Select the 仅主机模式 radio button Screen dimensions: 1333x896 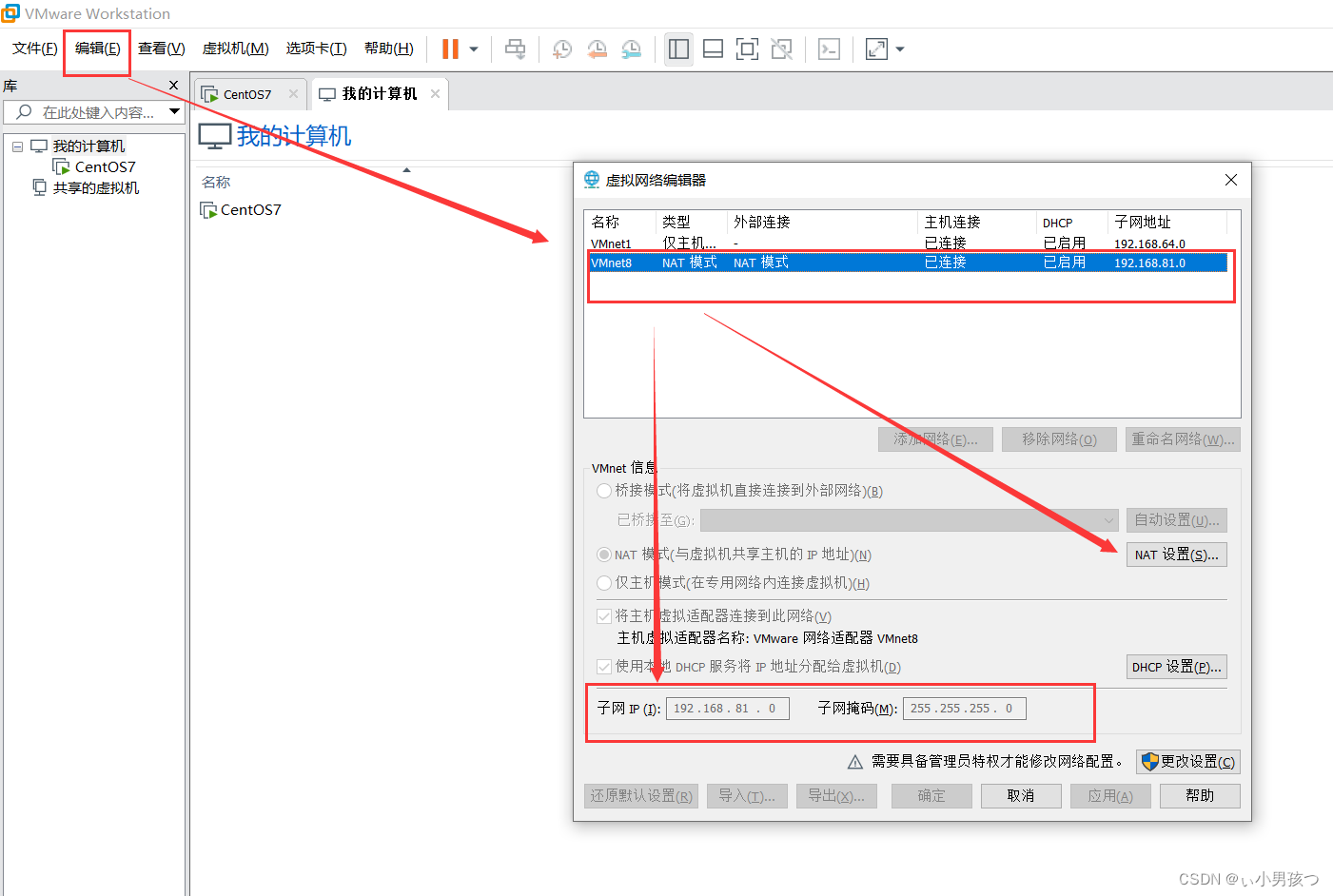click(x=603, y=583)
